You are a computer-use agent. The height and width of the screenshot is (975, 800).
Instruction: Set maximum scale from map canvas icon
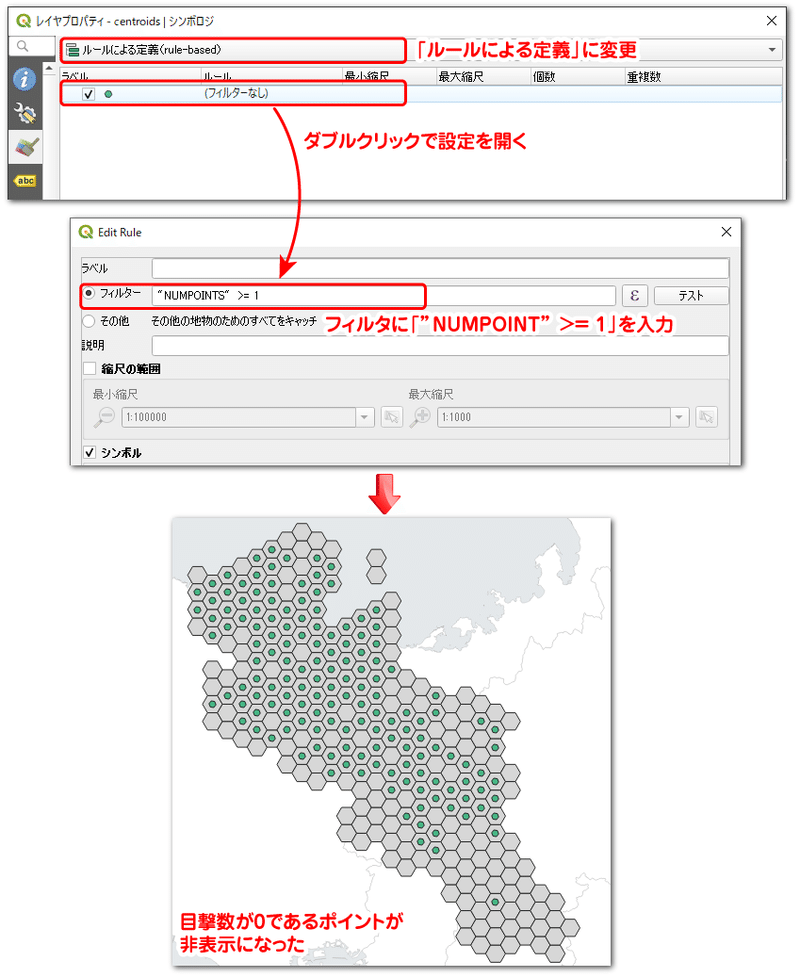(707, 417)
